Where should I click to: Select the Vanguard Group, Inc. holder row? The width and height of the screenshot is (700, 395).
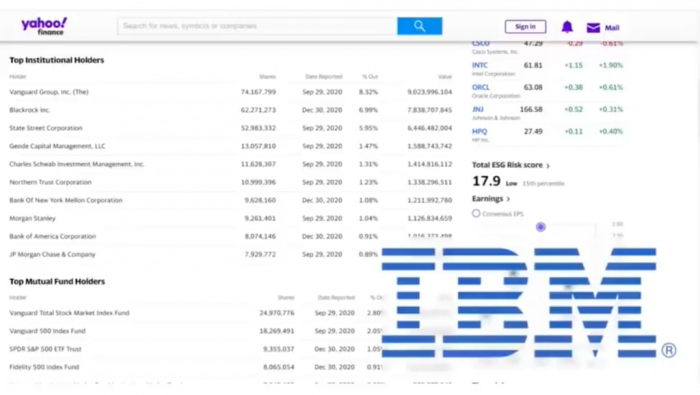230,92
